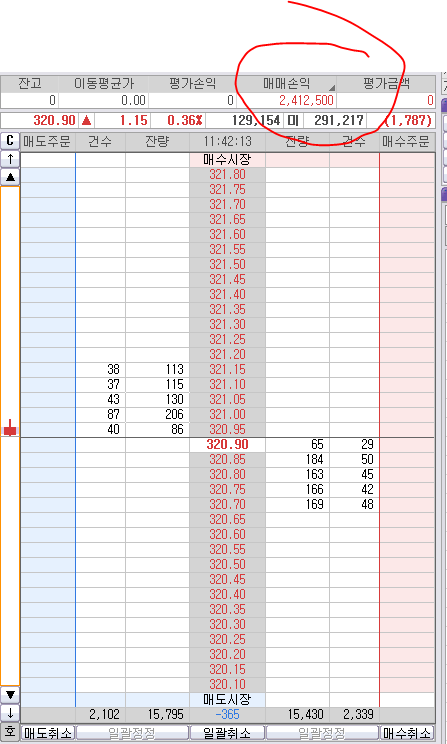Screen dimensions: 447x744
Task: Select the price level 321.00
Action: point(227,414)
